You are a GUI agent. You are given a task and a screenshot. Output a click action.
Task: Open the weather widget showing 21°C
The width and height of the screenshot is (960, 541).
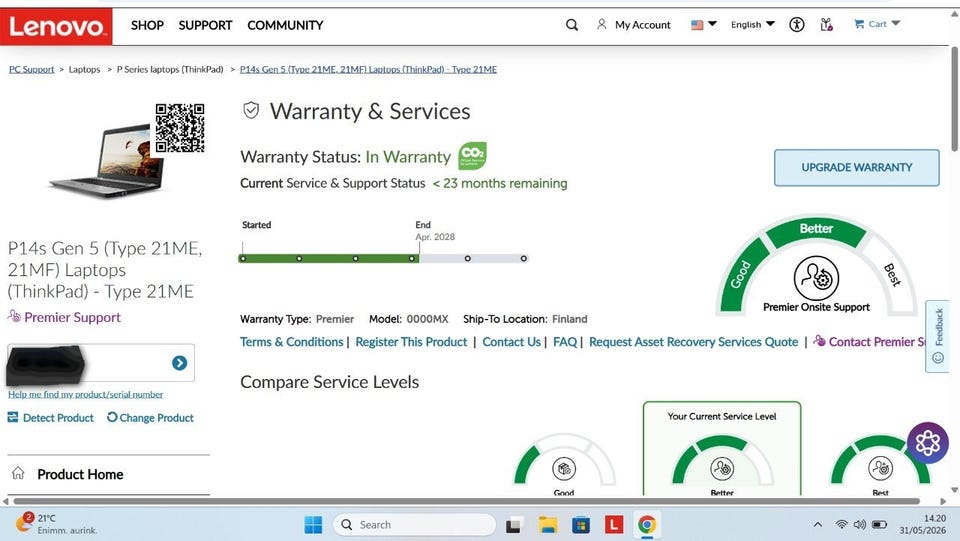click(x=56, y=524)
